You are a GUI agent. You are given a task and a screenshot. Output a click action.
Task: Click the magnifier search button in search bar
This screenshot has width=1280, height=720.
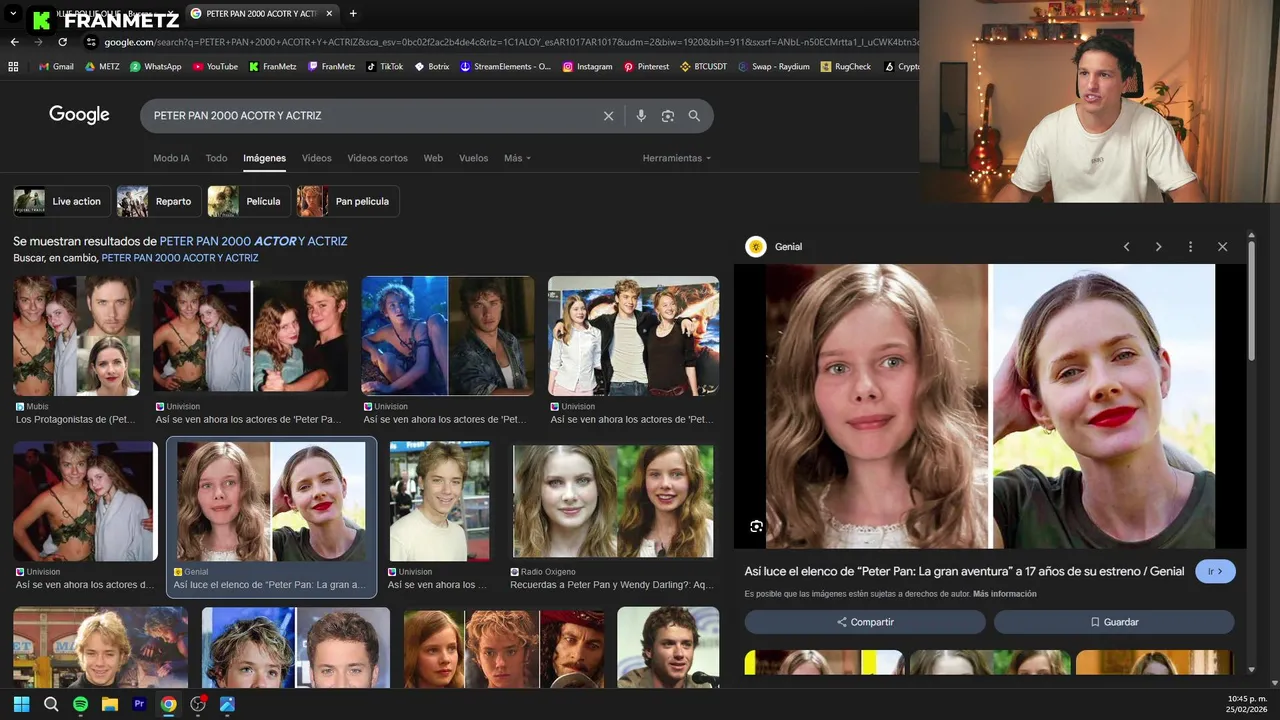tap(694, 116)
